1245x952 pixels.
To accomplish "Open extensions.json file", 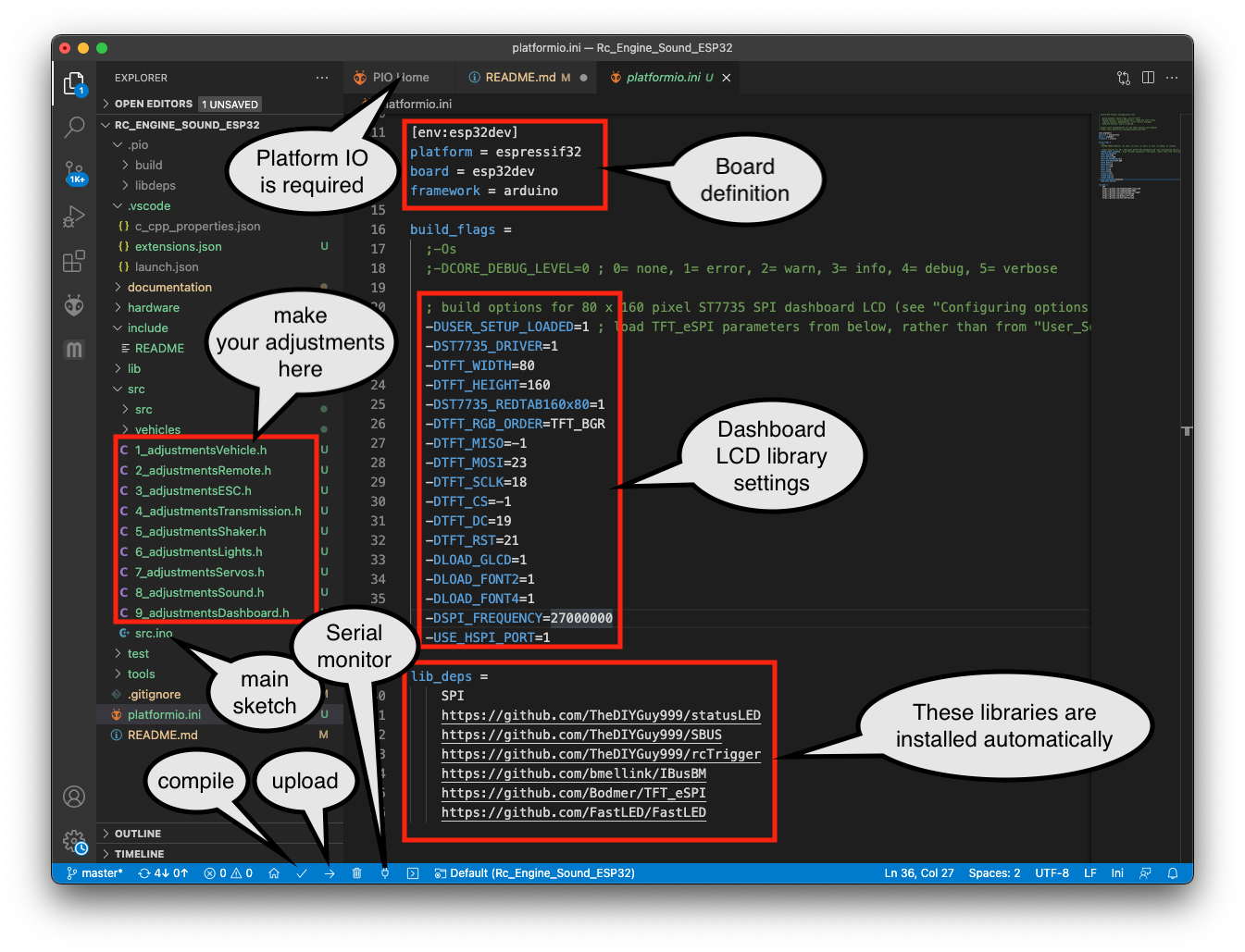I will (220, 247).
